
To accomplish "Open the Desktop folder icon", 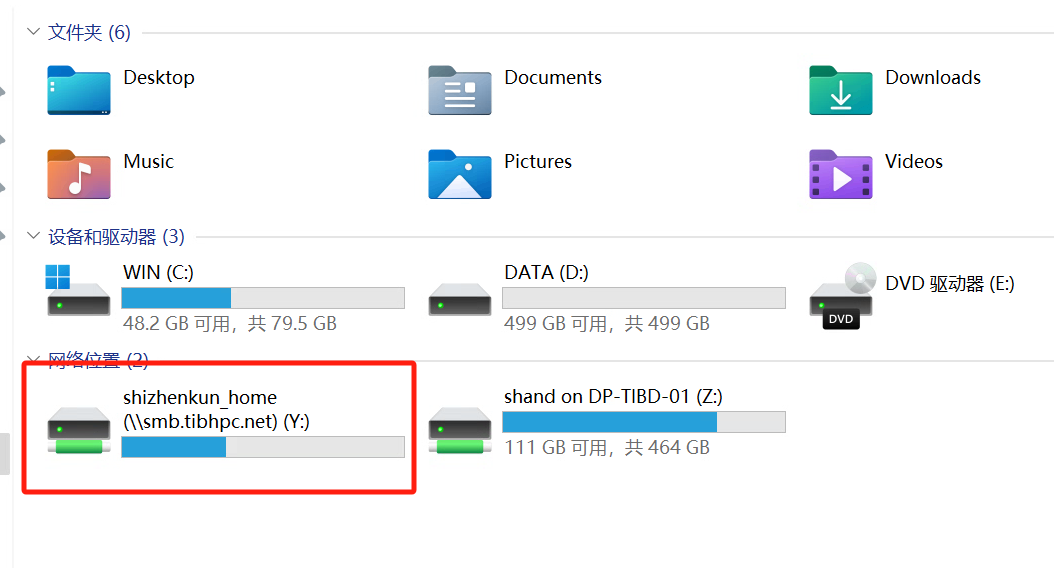I will 79,91.
